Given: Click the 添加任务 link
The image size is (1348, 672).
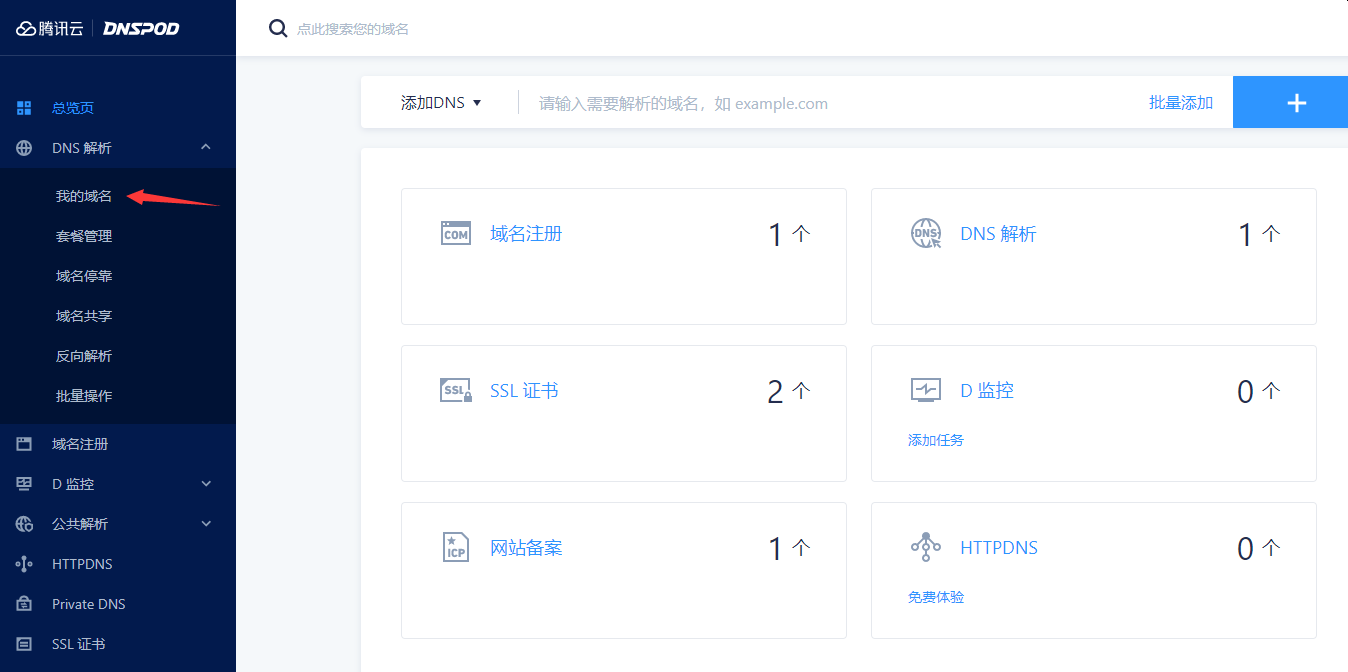Looking at the screenshot, I should [x=936, y=440].
